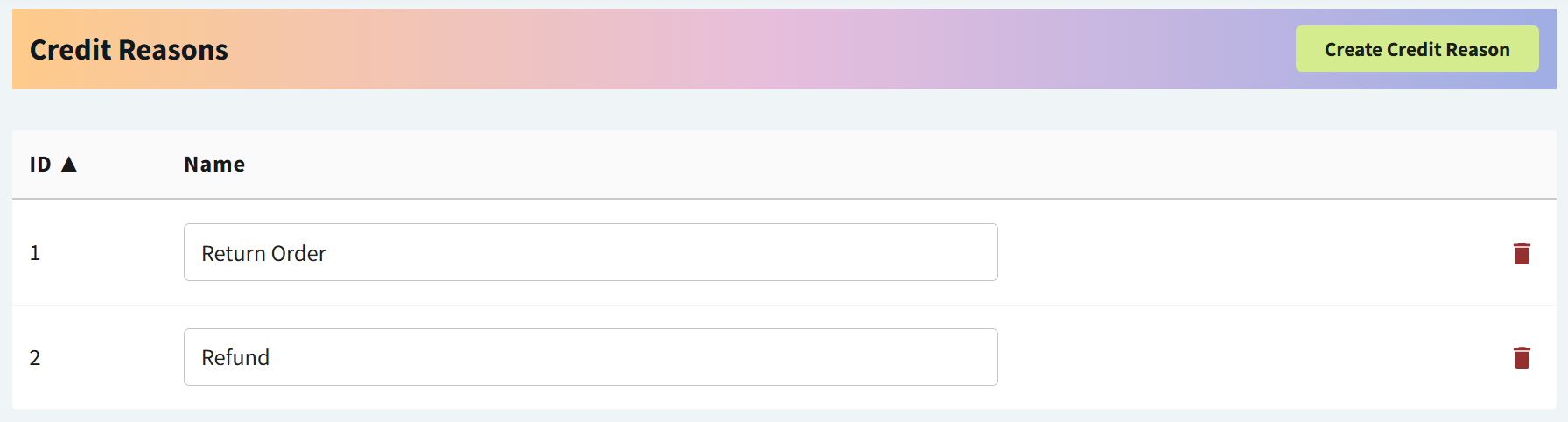Screen dimensions: 1568x422
Task: Select the ID 2 cell
Action: 35,357
